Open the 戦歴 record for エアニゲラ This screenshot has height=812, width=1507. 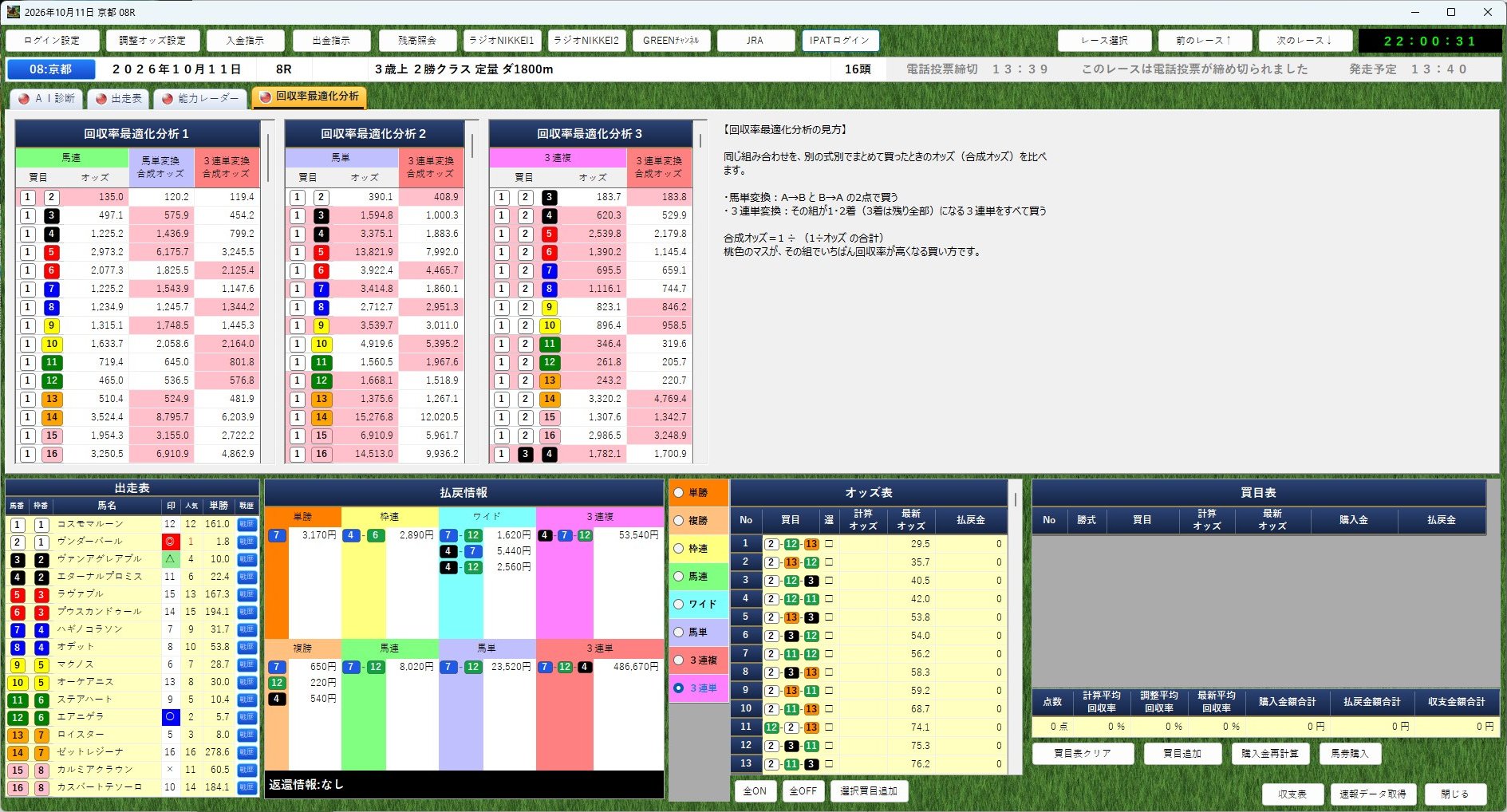pos(247,717)
